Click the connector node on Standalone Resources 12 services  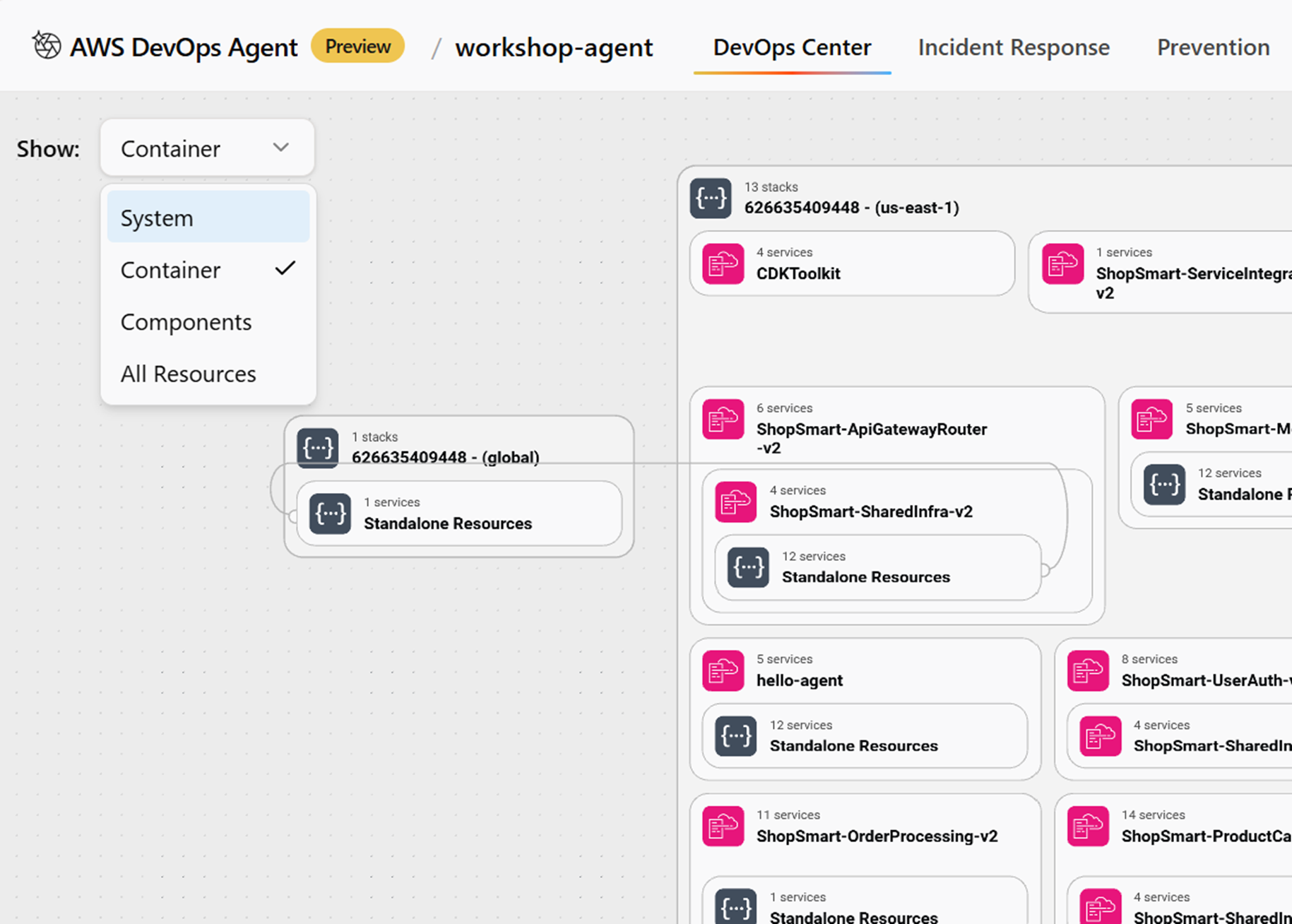(1045, 569)
